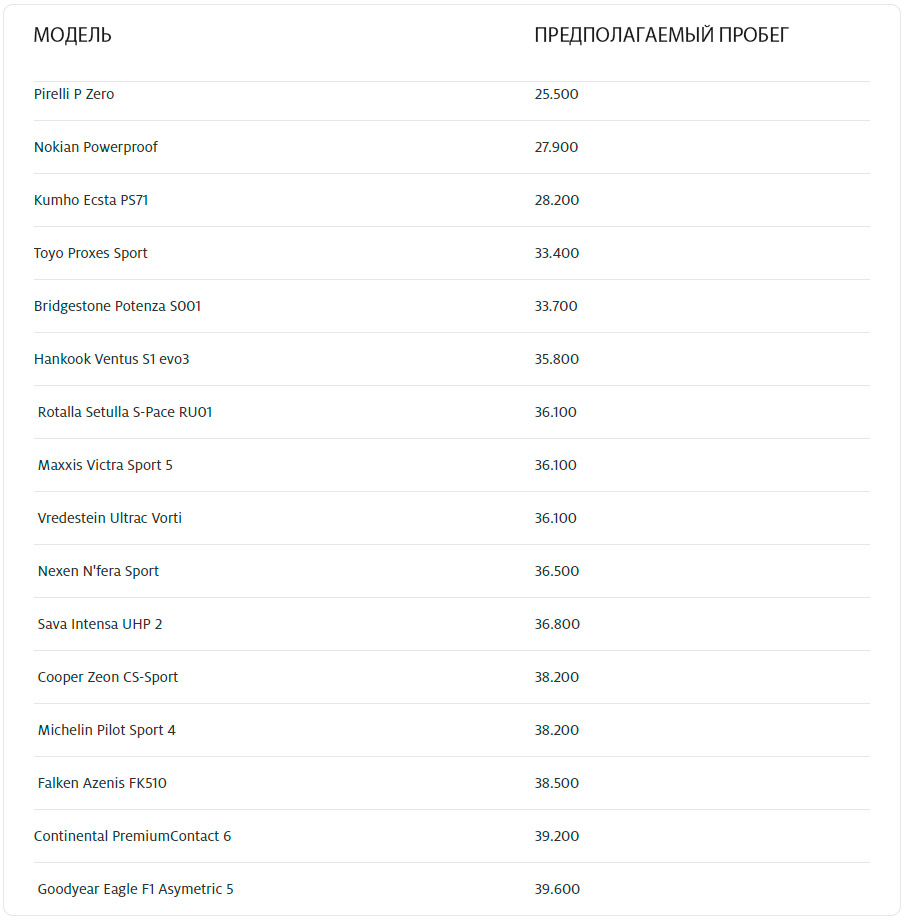This screenshot has height=922, width=905.
Task: Click the 39.600 mileage value
Action: tap(557, 889)
